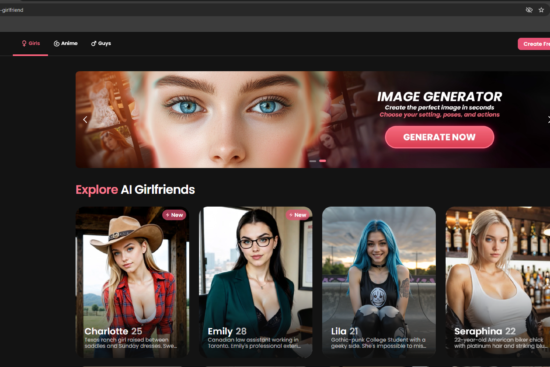Click the browser address bar
This screenshot has width=550, height=367.
[x=260, y=10]
